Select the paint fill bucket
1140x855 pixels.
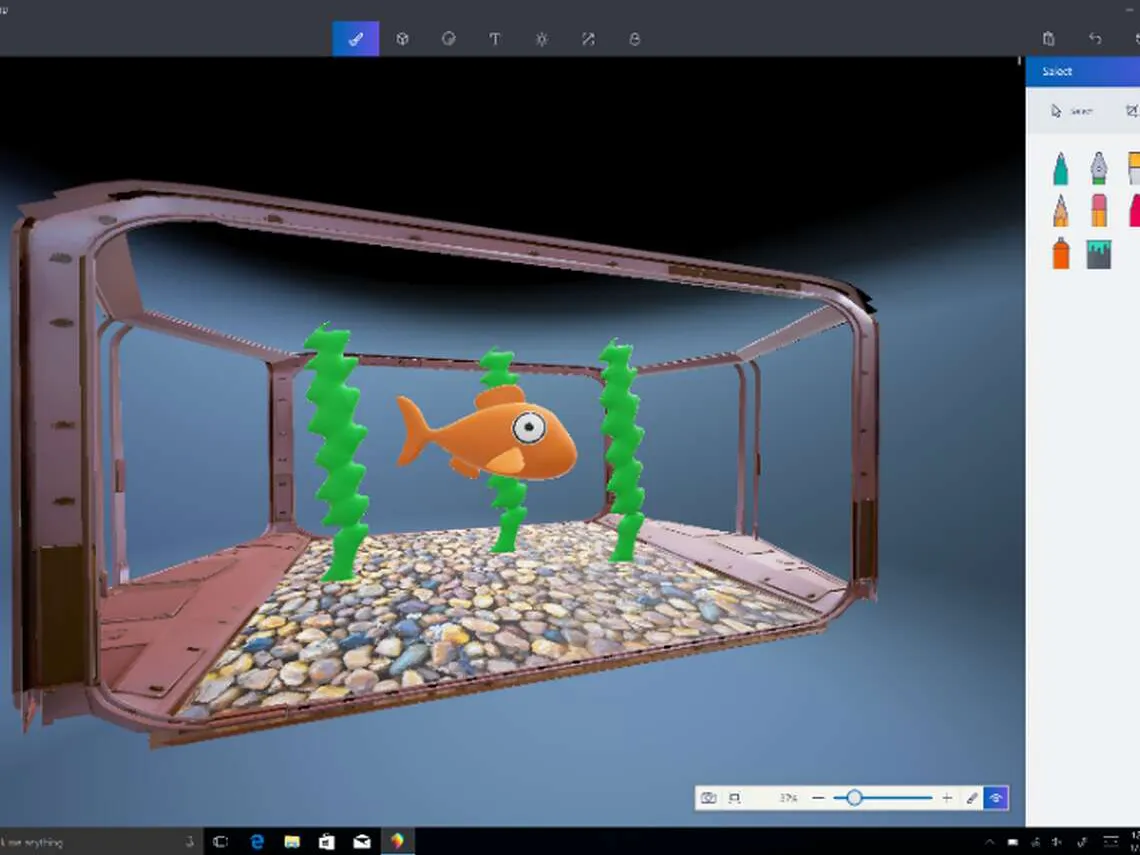pyautogui.click(x=1098, y=253)
